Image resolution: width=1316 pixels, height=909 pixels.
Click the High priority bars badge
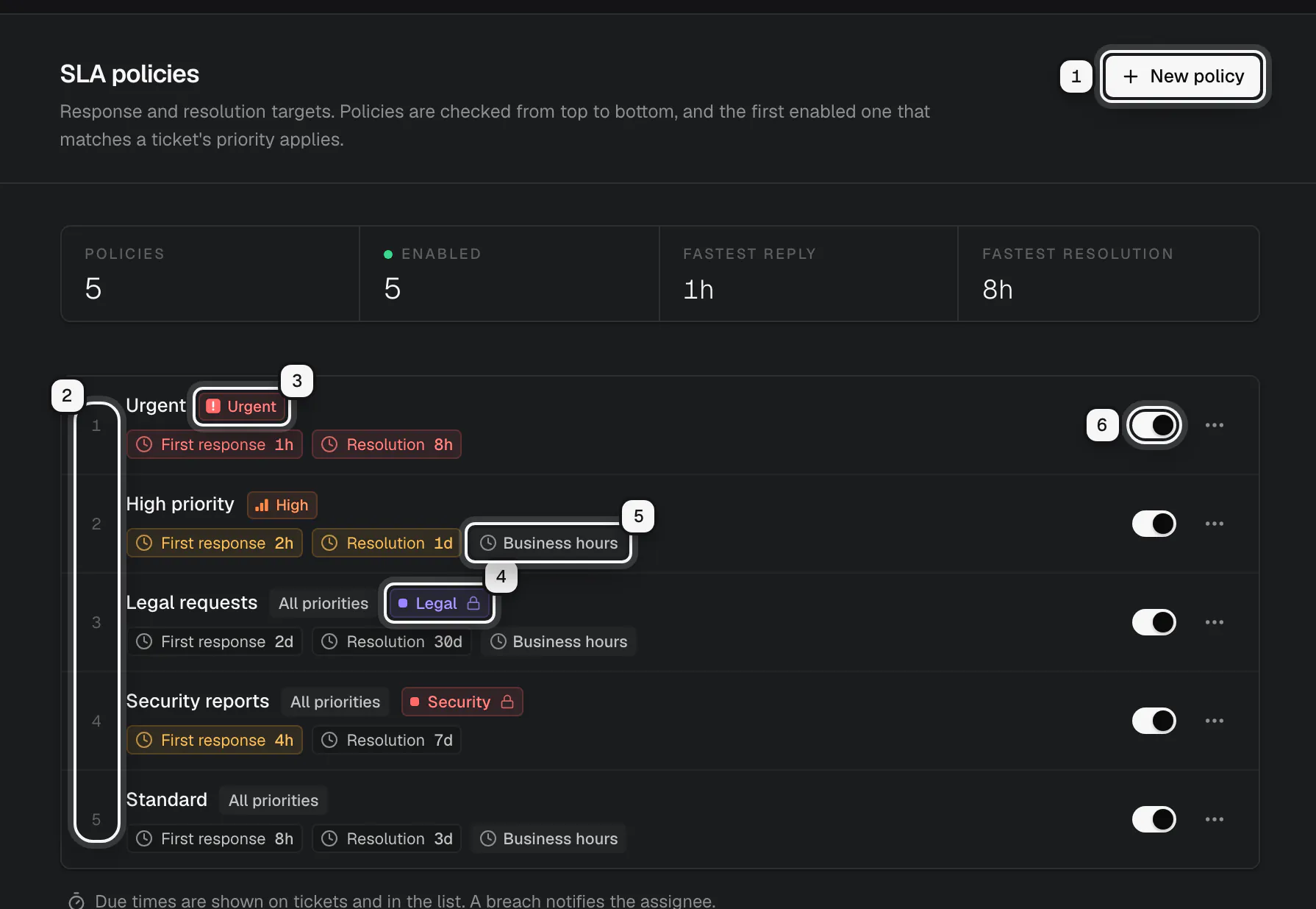(282, 505)
